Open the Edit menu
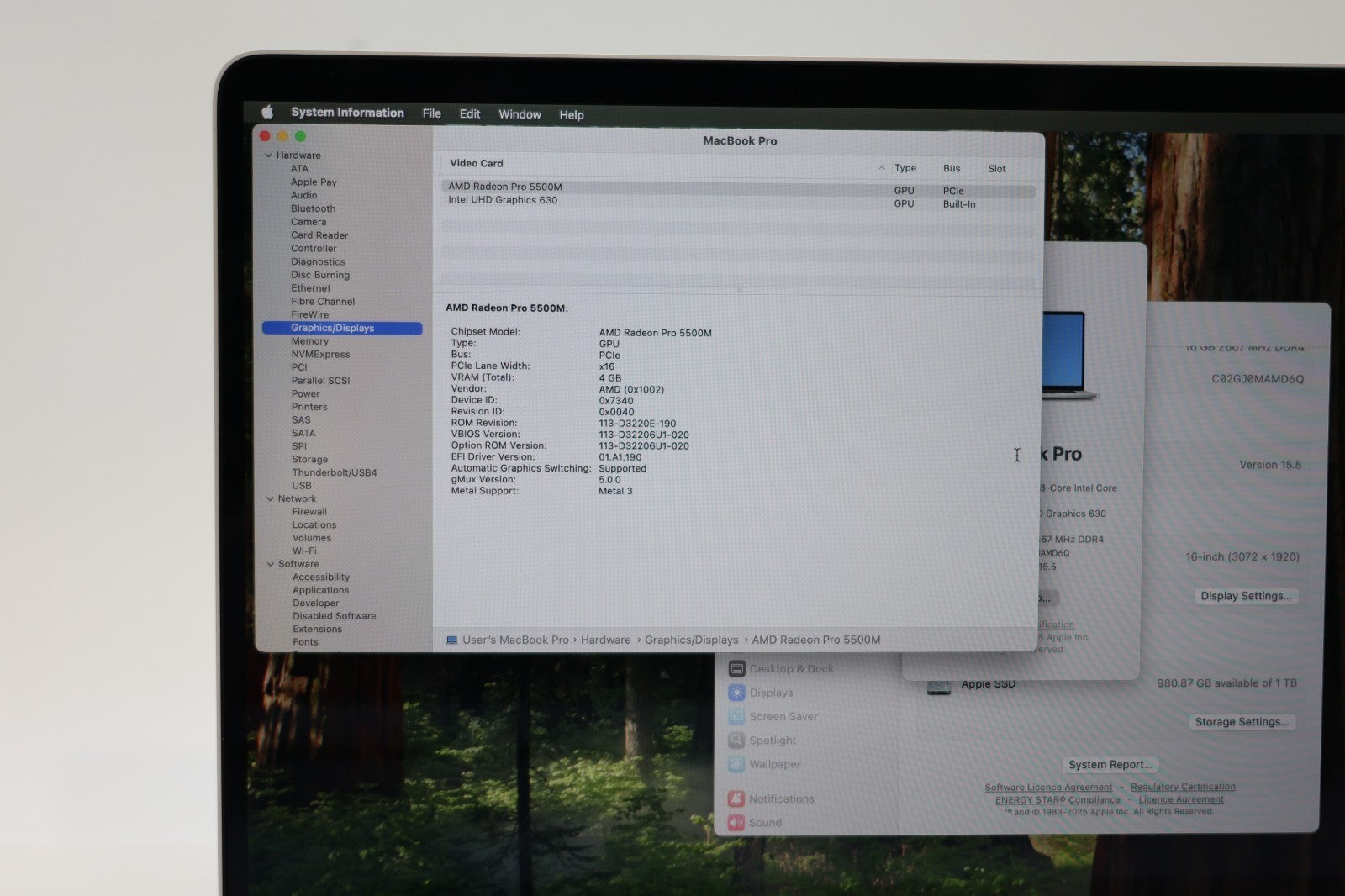 tap(470, 114)
